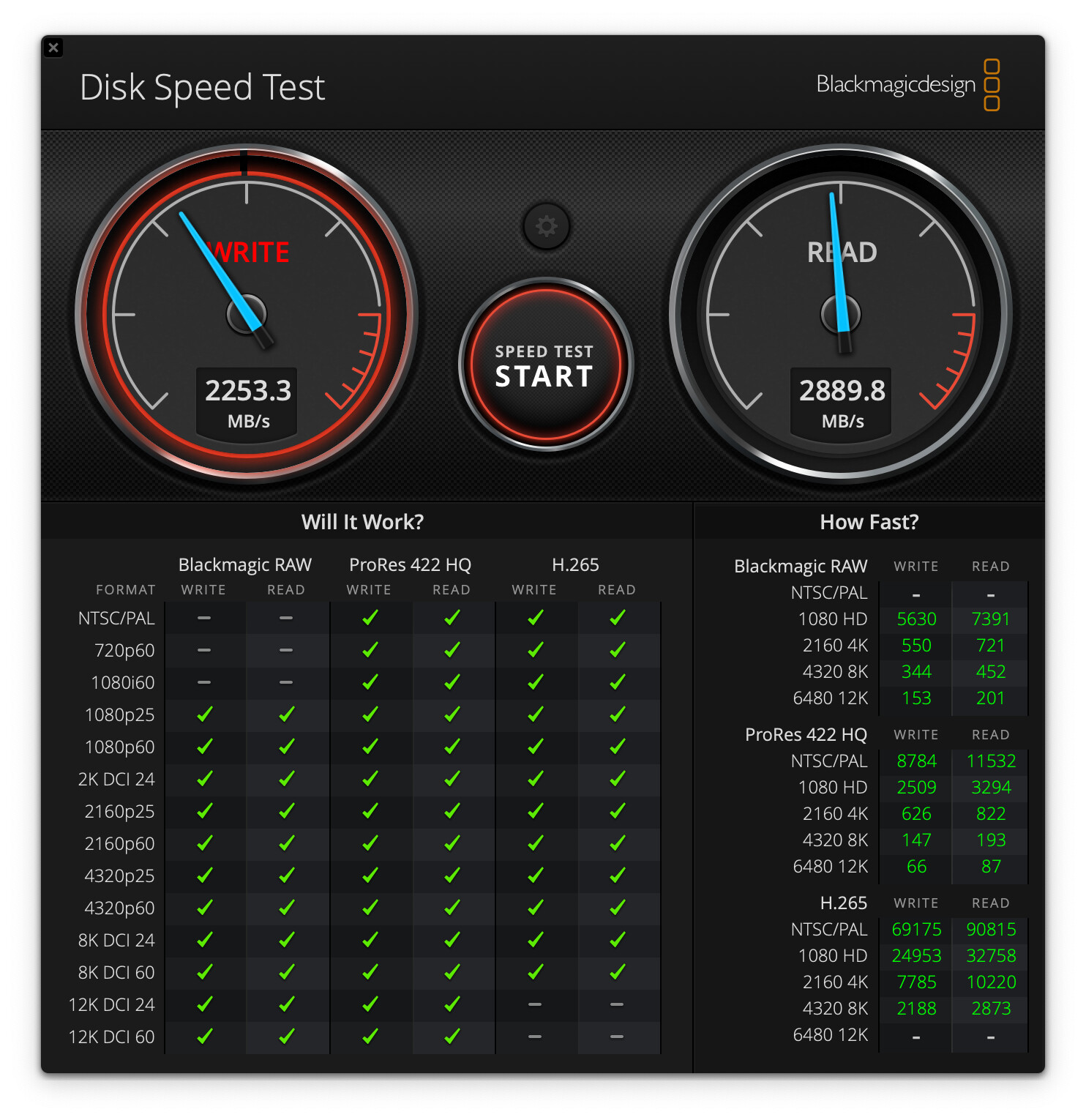The height and width of the screenshot is (1120, 1086).
Task: Click ProRes 422 HQ NTSC/PAL read value 11532
Action: 991,761
